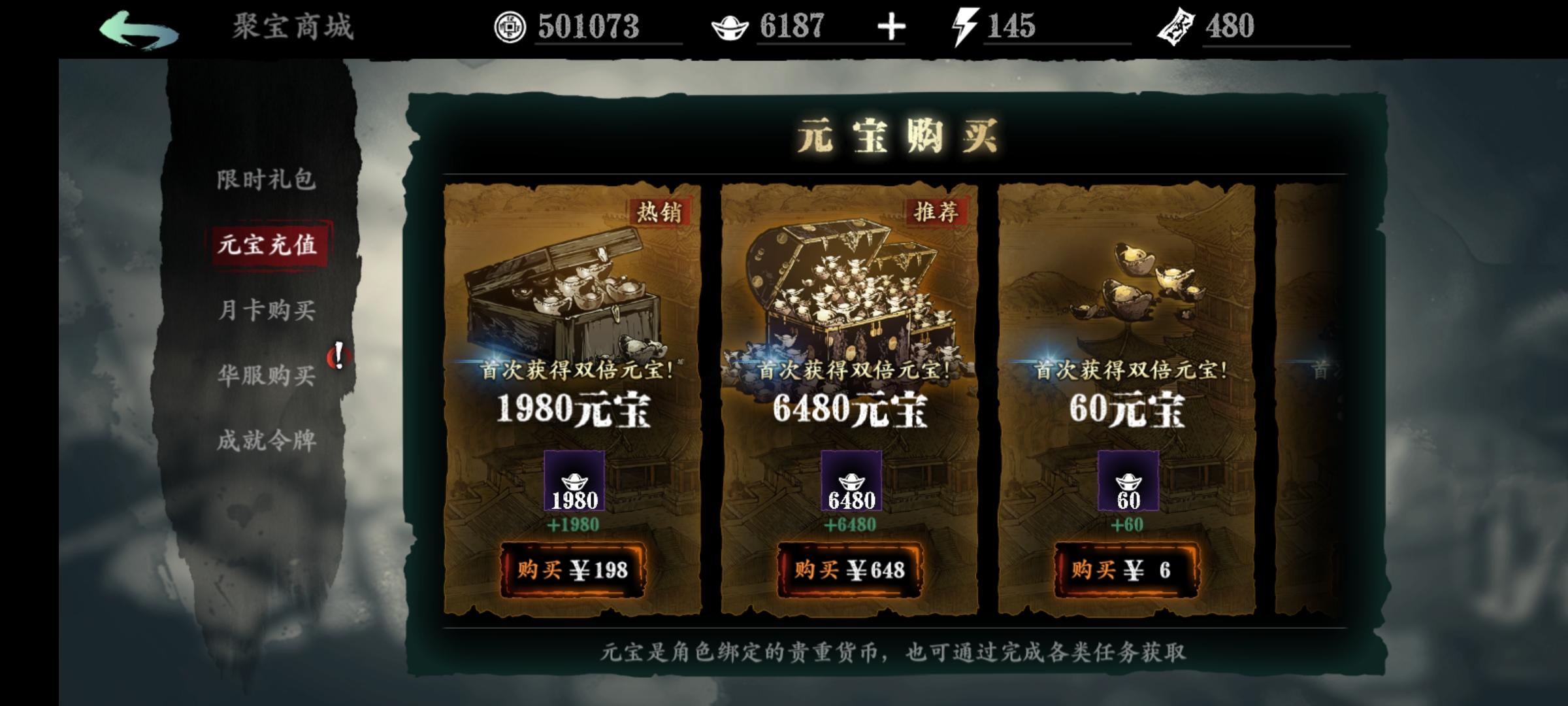Click the 1980 ingot reward icon
The height and width of the screenshot is (706, 1568).
574,481
